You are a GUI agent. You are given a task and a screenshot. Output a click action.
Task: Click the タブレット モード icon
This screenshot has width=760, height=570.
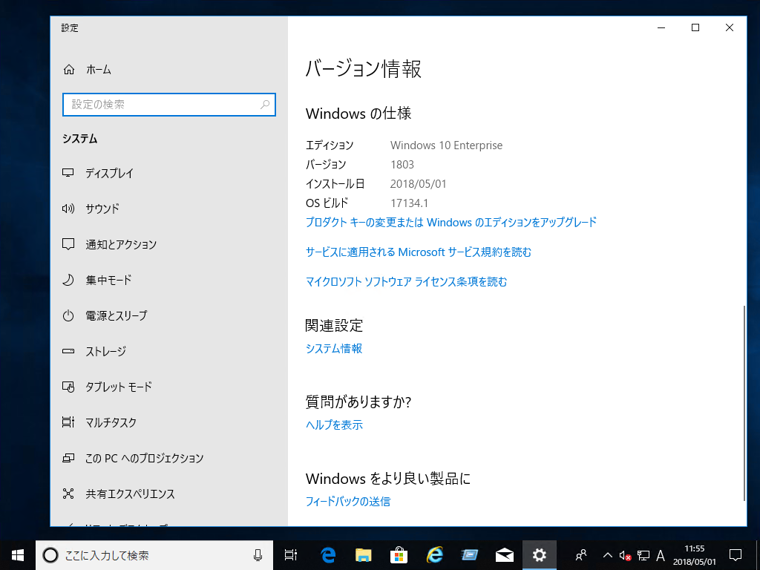click(68, 387)
